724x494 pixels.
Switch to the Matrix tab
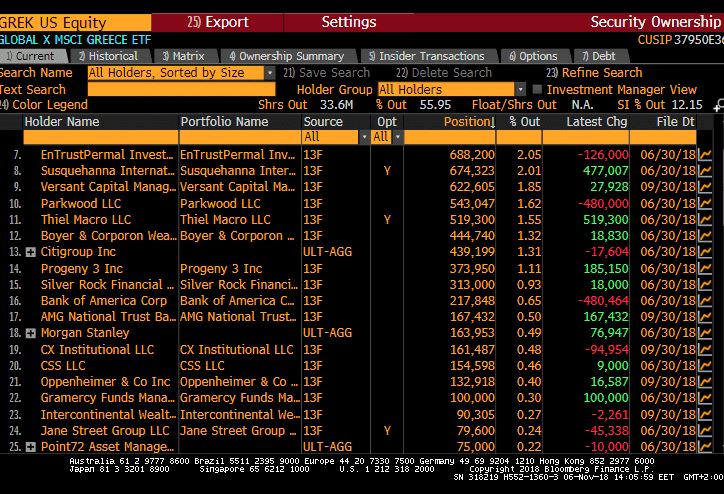coord(184,56)
